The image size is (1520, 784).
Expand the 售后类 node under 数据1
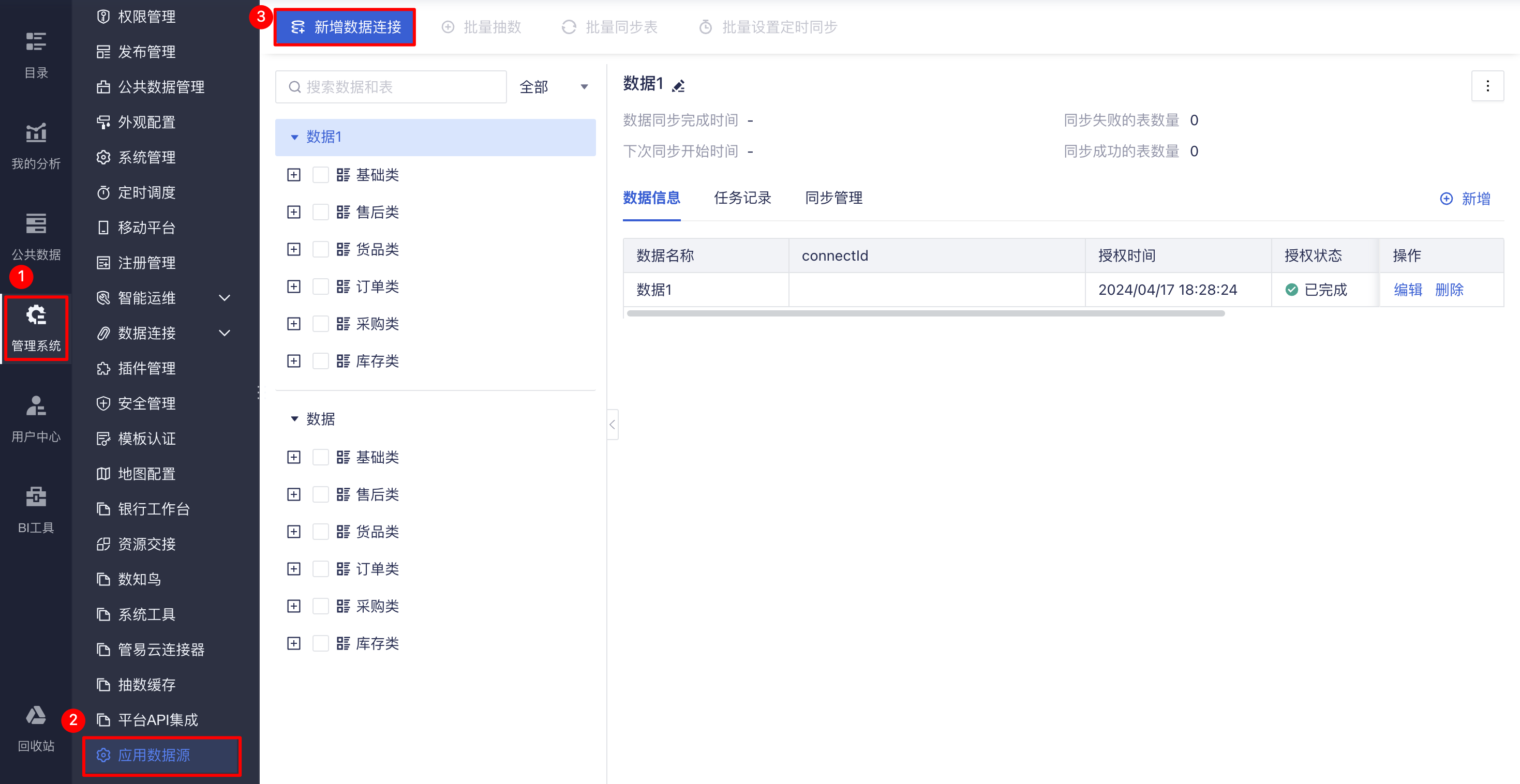(x=294, y=213)
